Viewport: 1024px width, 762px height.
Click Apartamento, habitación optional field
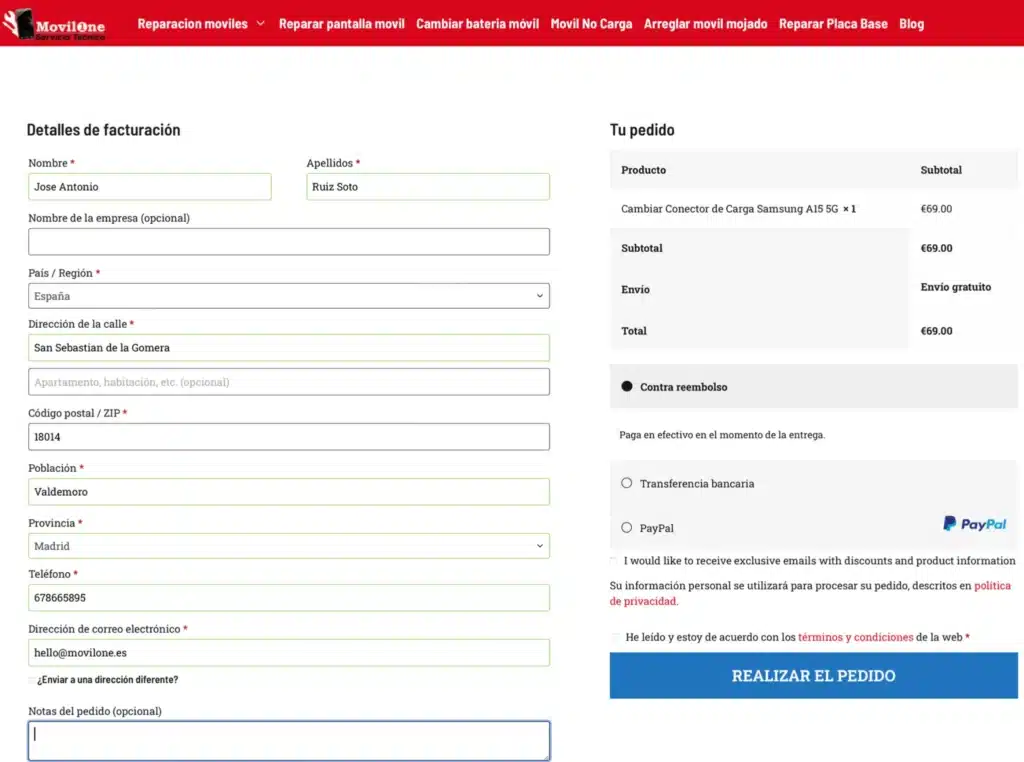[289, 382]
